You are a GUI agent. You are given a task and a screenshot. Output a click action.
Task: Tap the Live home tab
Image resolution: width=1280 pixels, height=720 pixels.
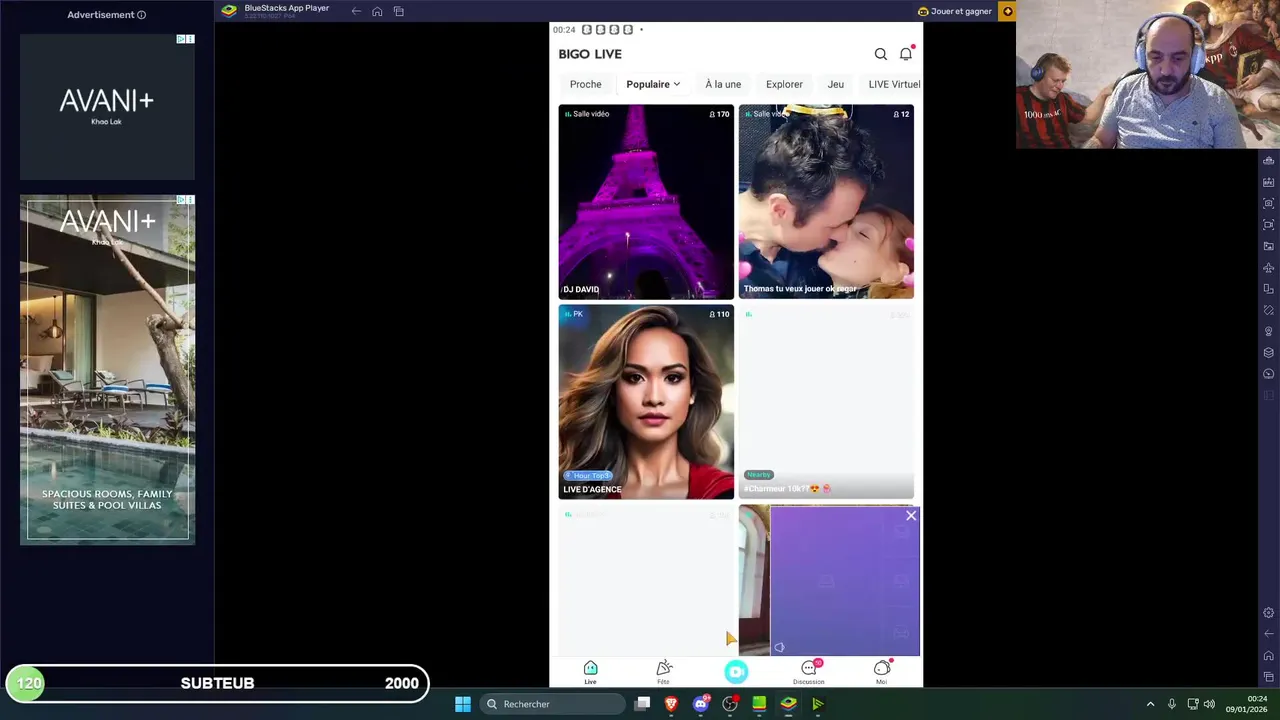pos(590,672)
